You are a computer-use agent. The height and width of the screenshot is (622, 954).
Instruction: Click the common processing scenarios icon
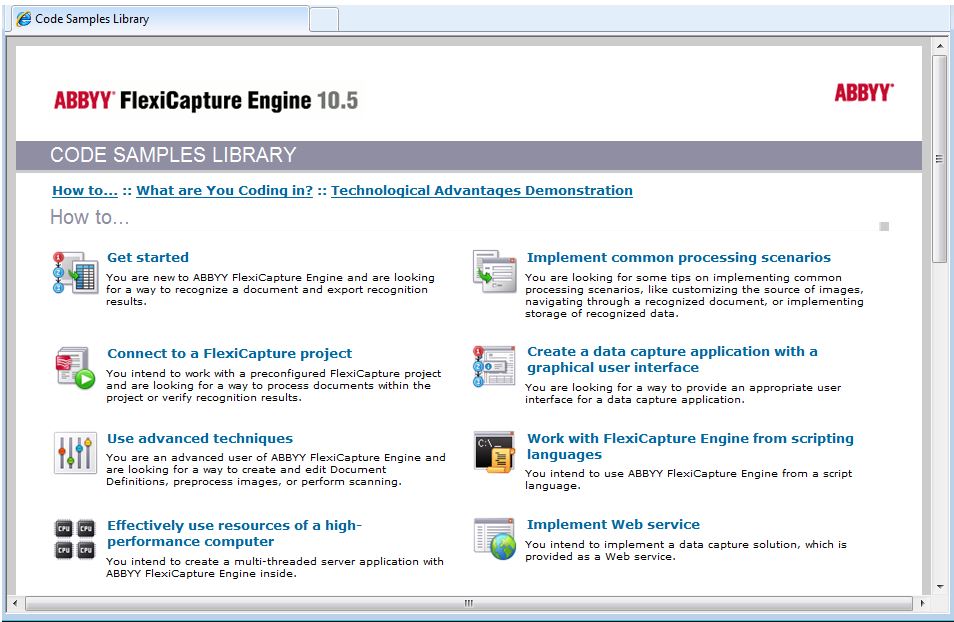tap(495, 271)
